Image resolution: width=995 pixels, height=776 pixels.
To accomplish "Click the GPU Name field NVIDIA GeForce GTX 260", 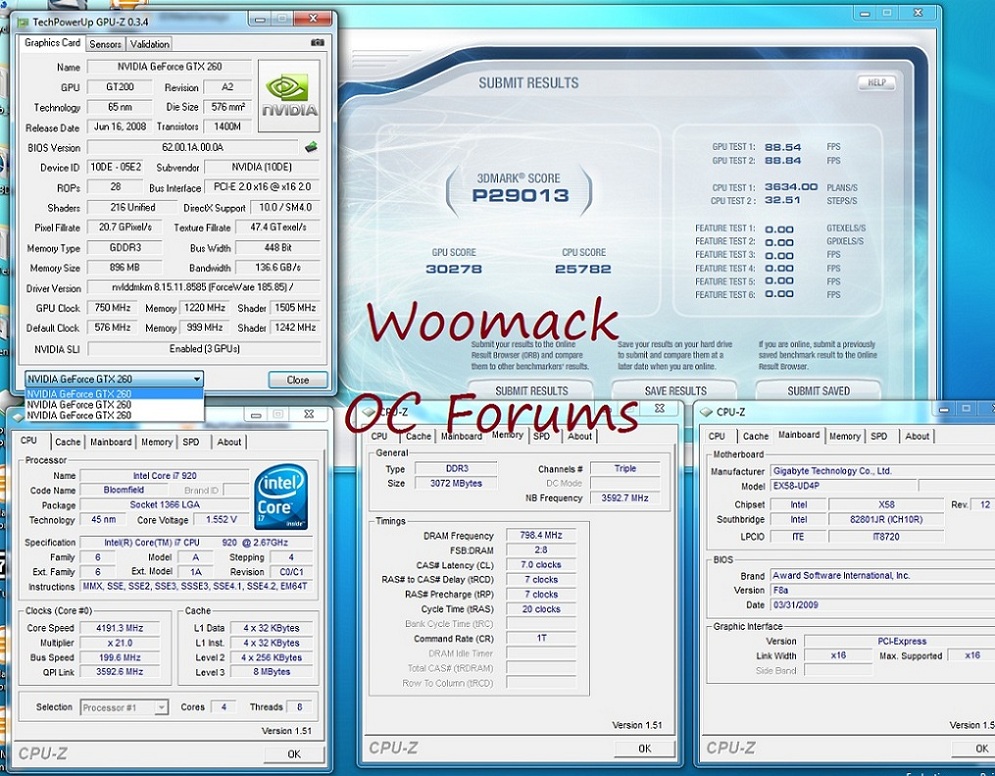I will (x=169, y=67).
